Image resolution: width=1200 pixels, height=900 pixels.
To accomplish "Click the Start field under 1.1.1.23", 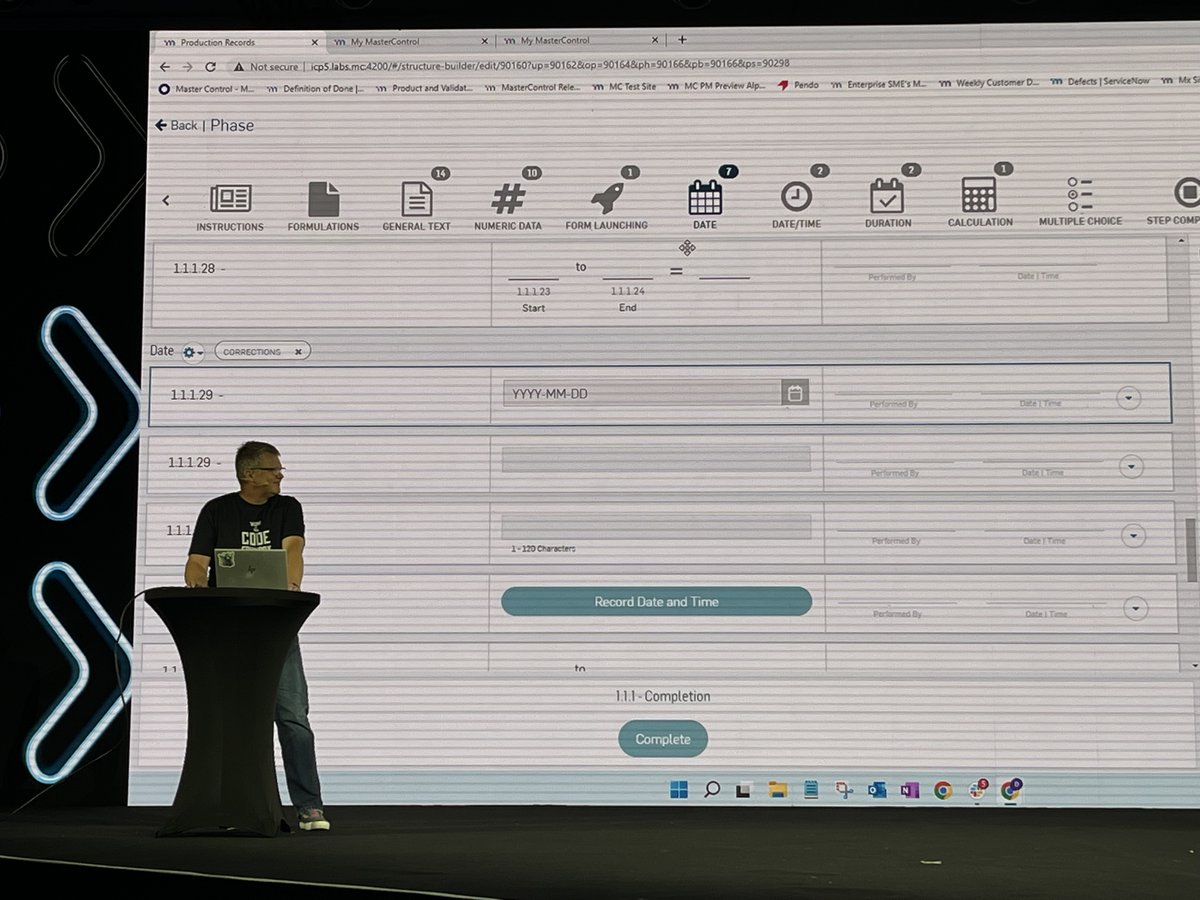I will click(x=533, y=276).
